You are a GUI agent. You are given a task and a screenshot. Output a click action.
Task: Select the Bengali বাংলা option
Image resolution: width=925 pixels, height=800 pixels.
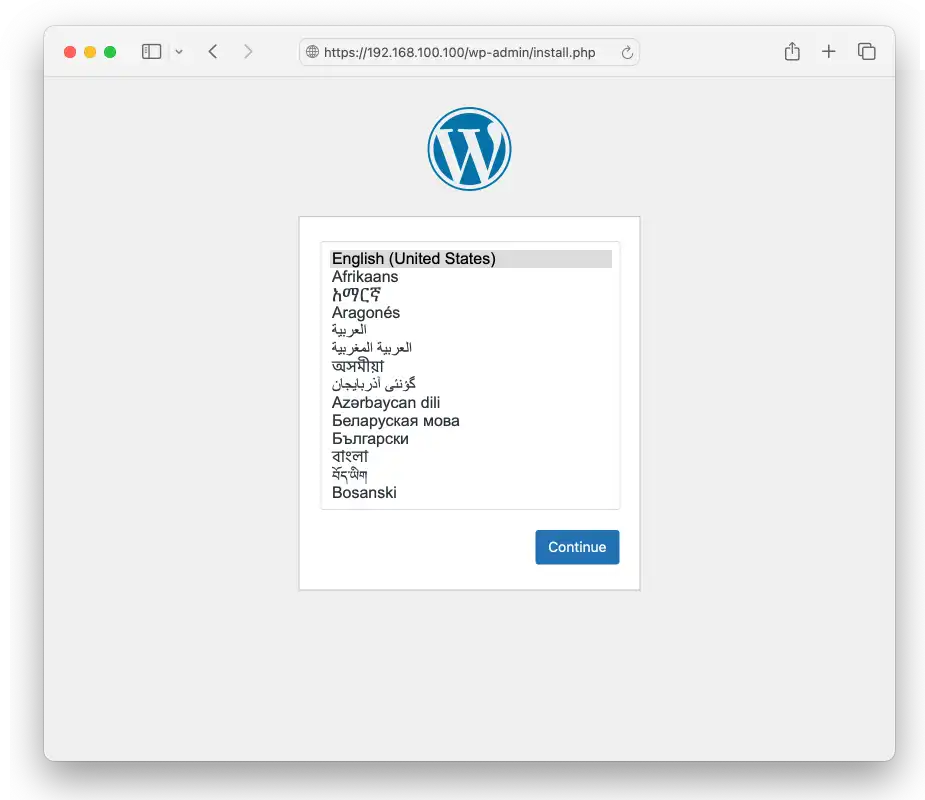[x=471, y=457]
